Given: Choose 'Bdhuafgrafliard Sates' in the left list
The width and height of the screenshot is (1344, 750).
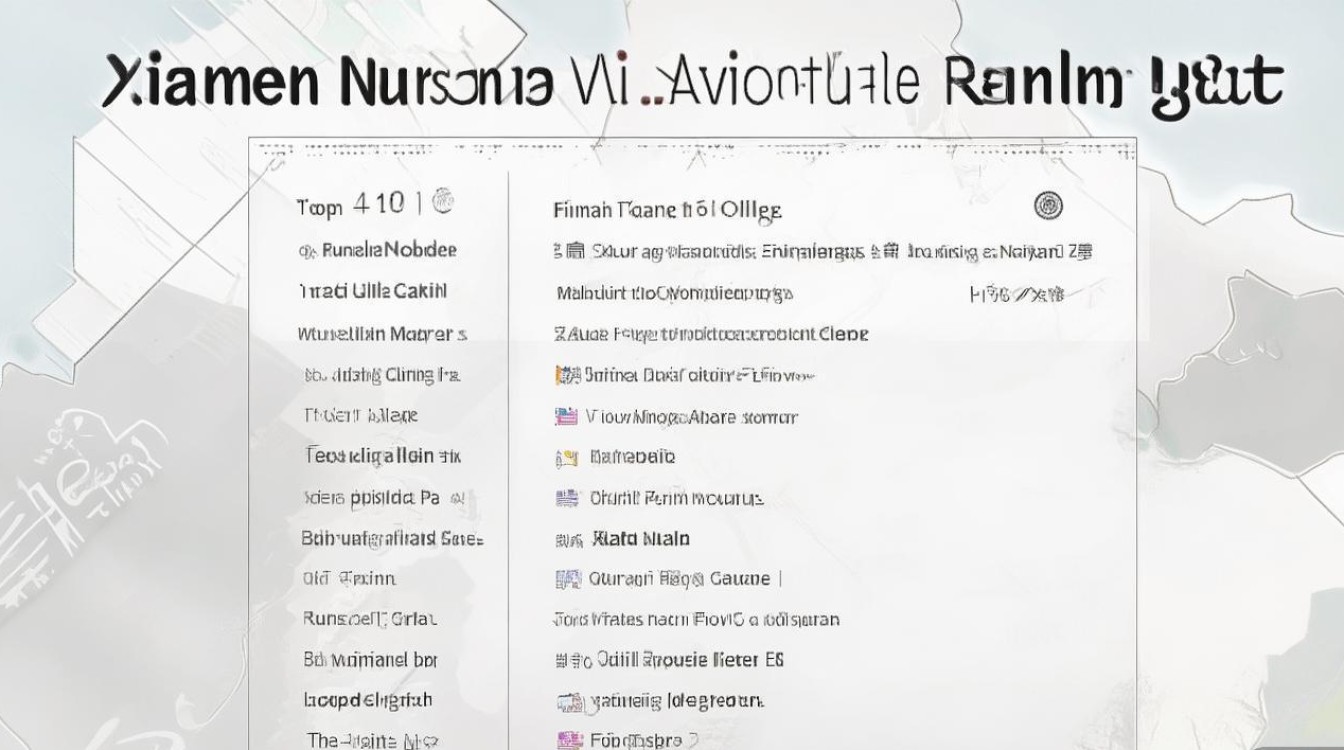Looking at the screenshot, I should 392,538.
